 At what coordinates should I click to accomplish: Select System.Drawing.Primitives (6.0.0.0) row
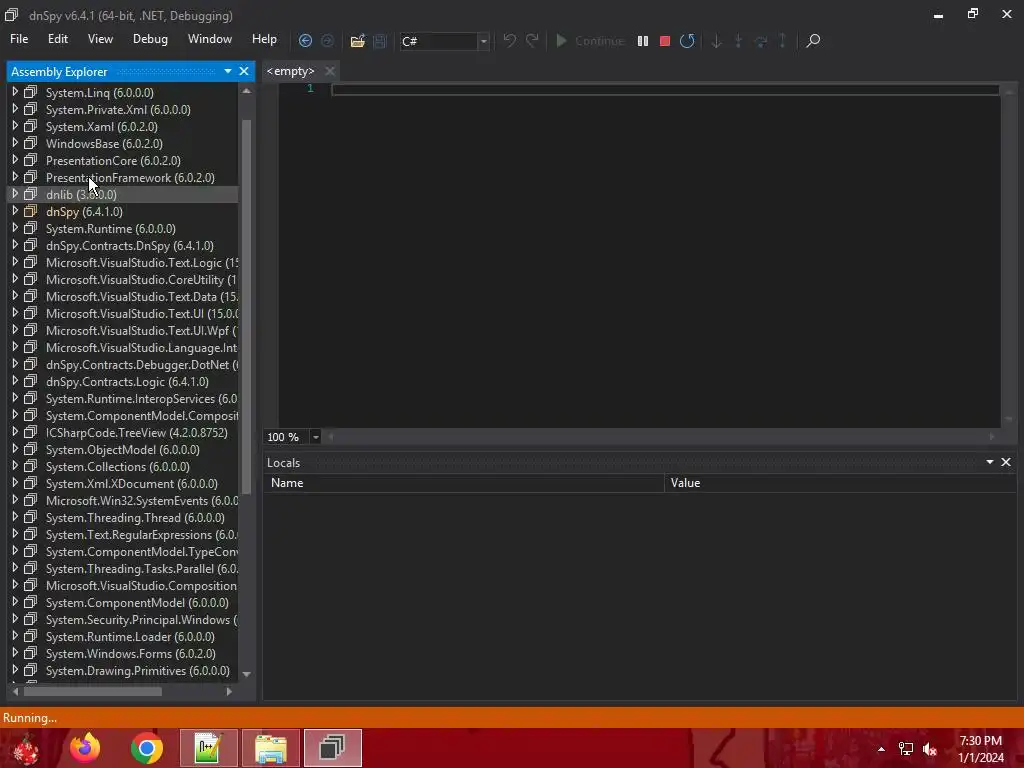point(123,671)
